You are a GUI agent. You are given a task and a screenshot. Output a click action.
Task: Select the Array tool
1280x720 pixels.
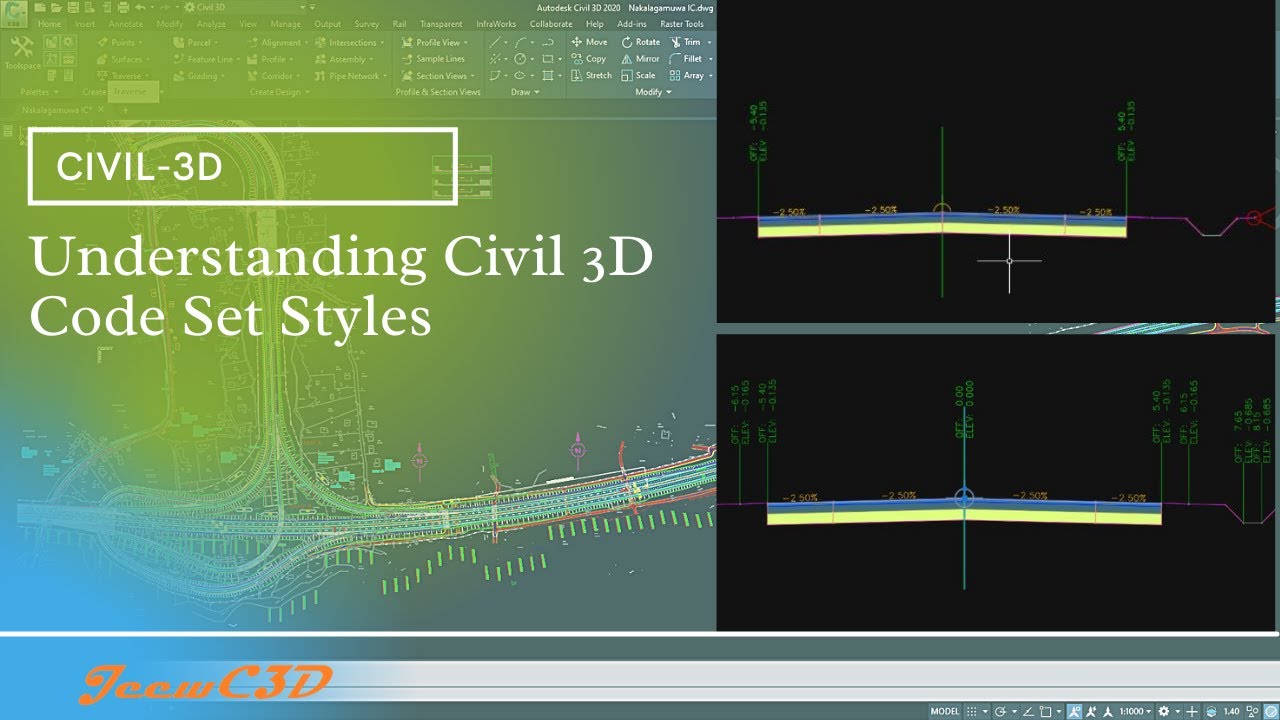click(686, 75)
